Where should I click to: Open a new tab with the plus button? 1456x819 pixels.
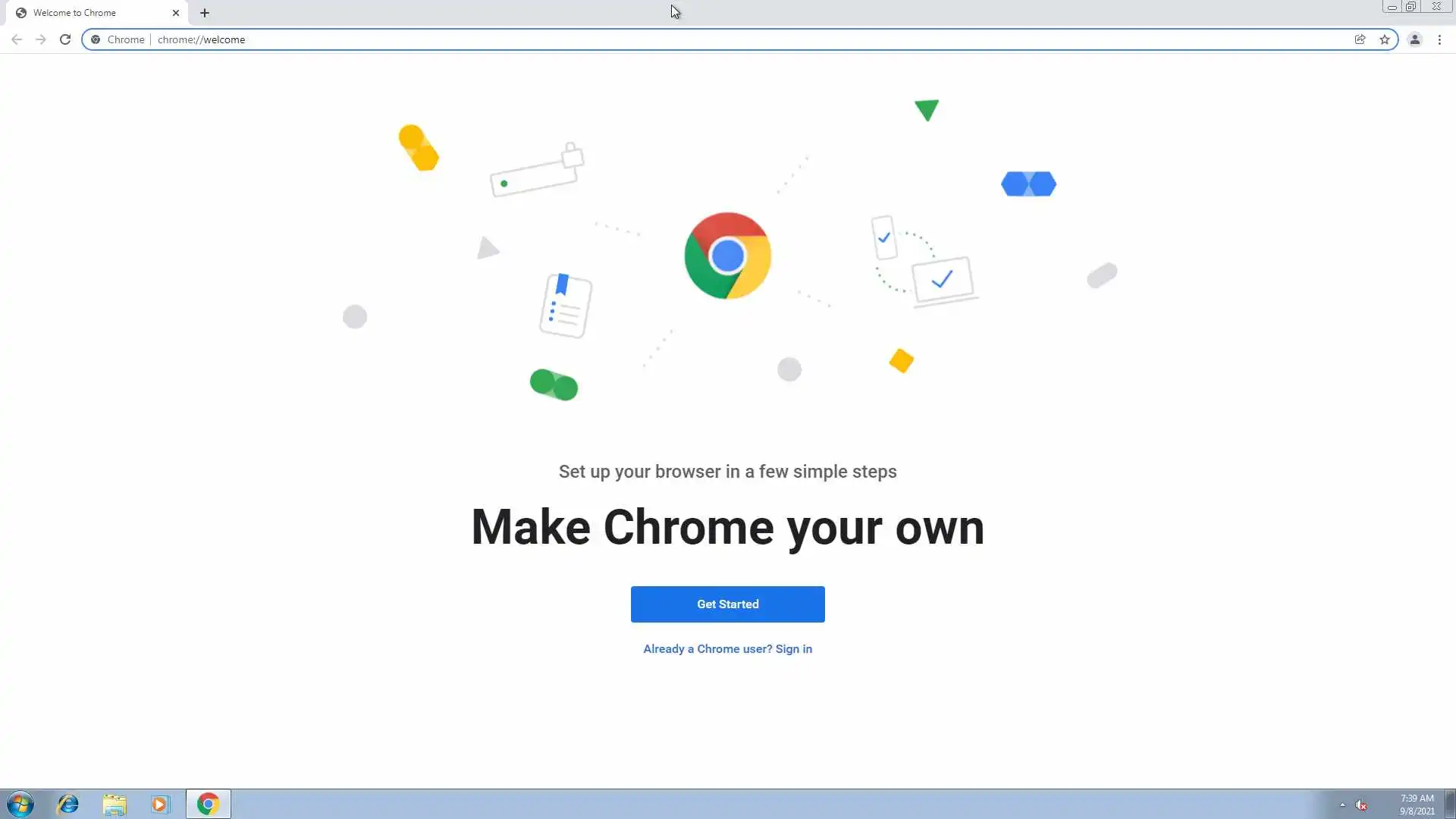pyautogui.click(x=205, y=13)
